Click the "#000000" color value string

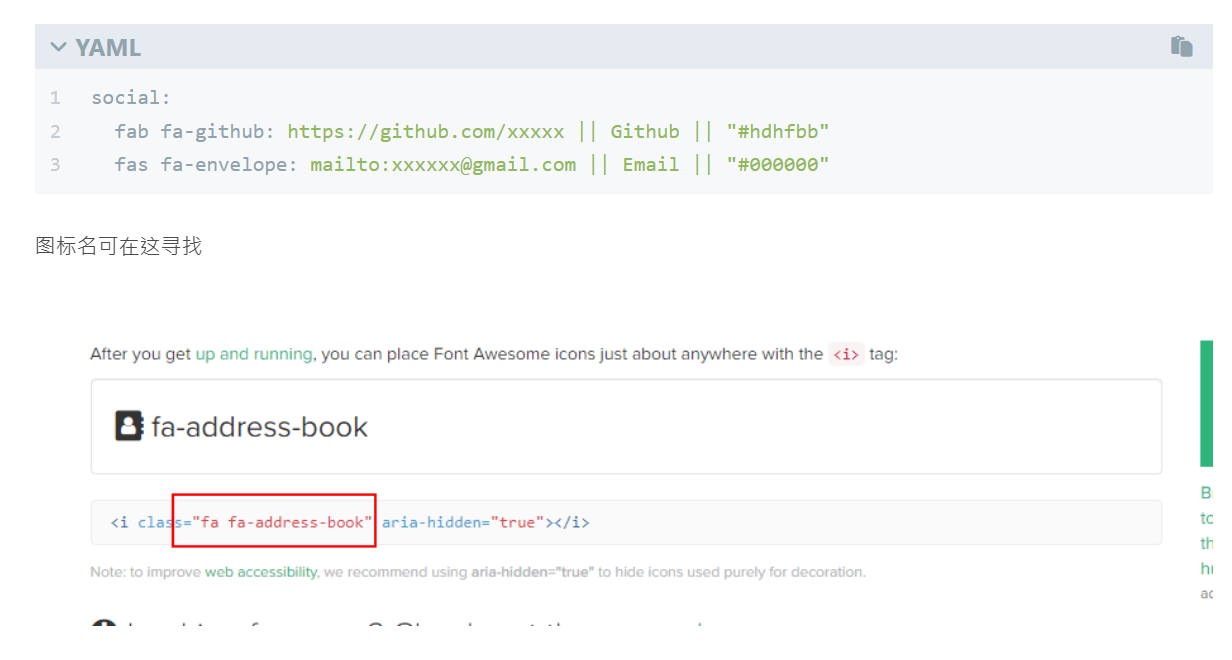(777, 165)
